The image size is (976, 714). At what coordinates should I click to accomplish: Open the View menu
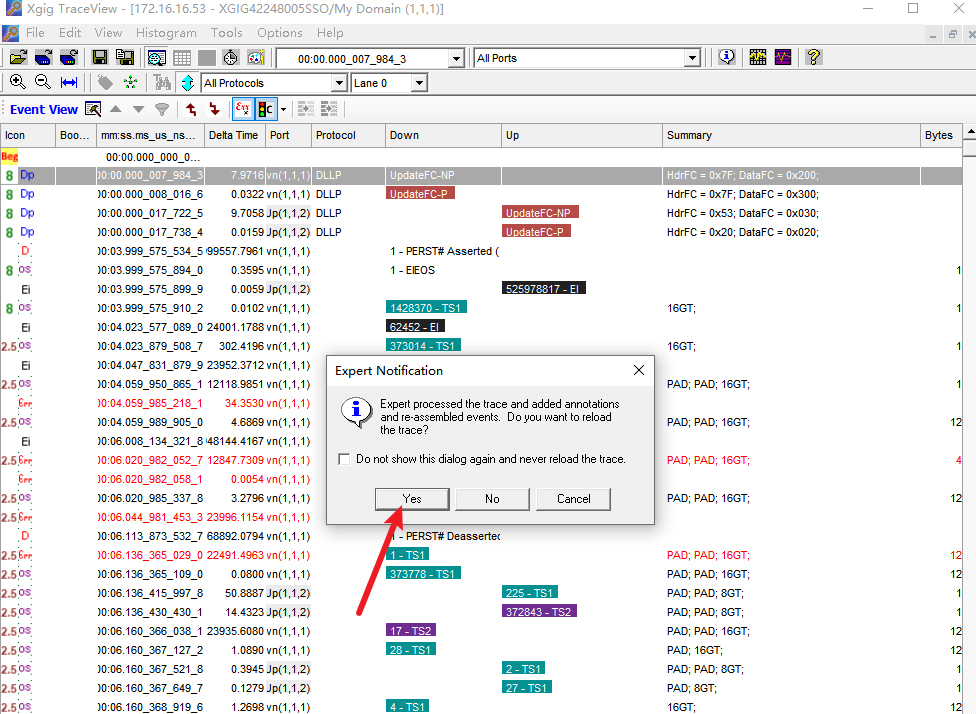(108, 33)
